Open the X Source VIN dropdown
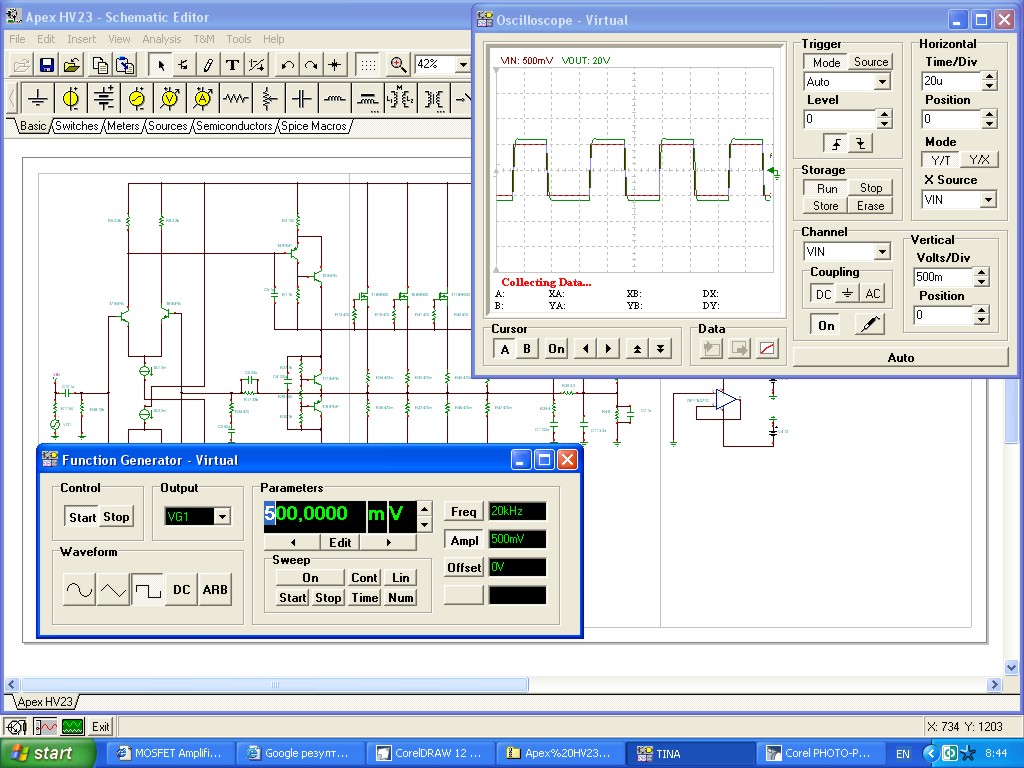This screenshot has height=768, width=1024. point(989,199)
